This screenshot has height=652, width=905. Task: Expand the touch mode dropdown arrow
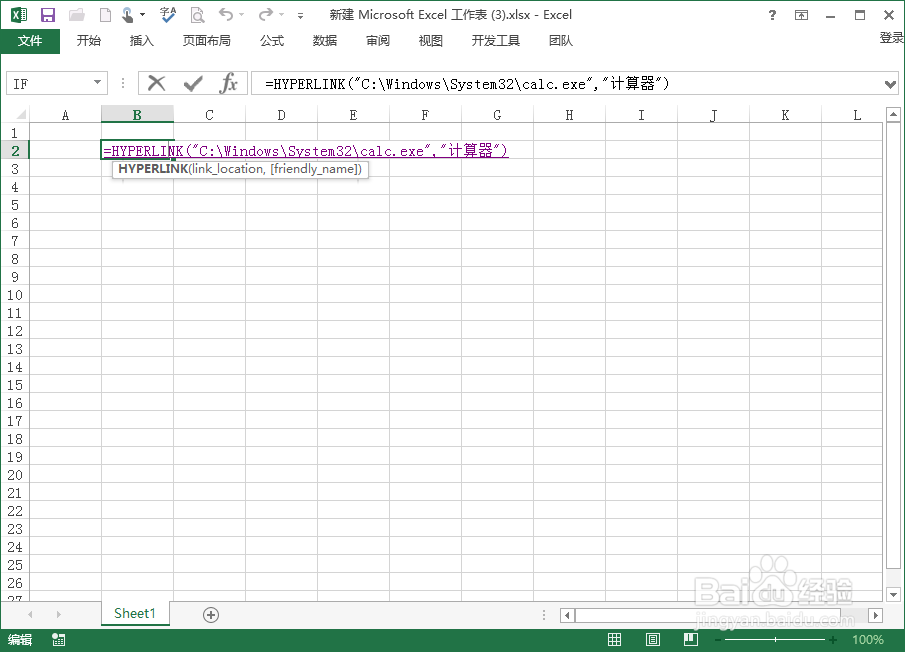143,15
